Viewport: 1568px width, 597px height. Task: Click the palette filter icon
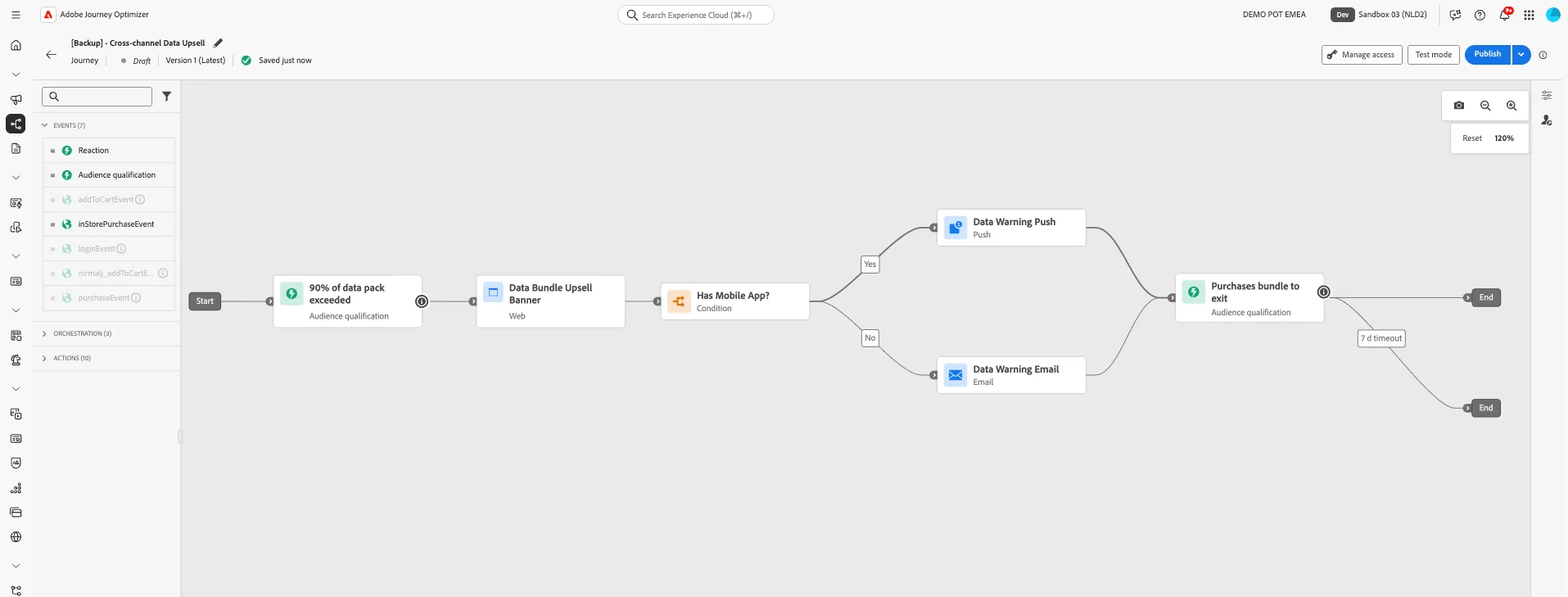click(x=167, y=97)
